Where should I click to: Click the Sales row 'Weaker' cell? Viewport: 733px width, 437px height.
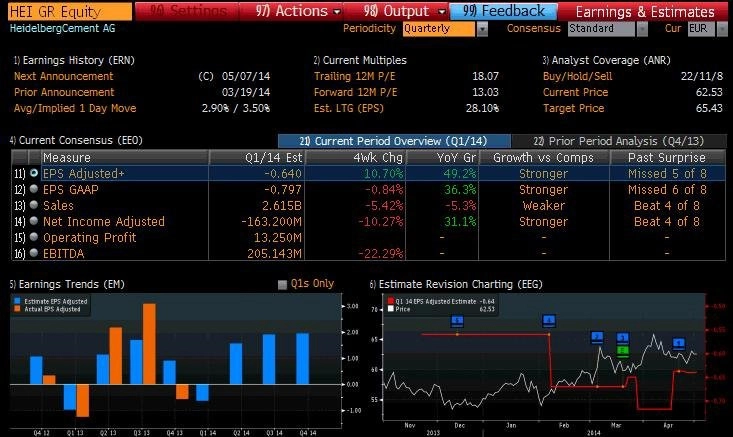(544, 206)
